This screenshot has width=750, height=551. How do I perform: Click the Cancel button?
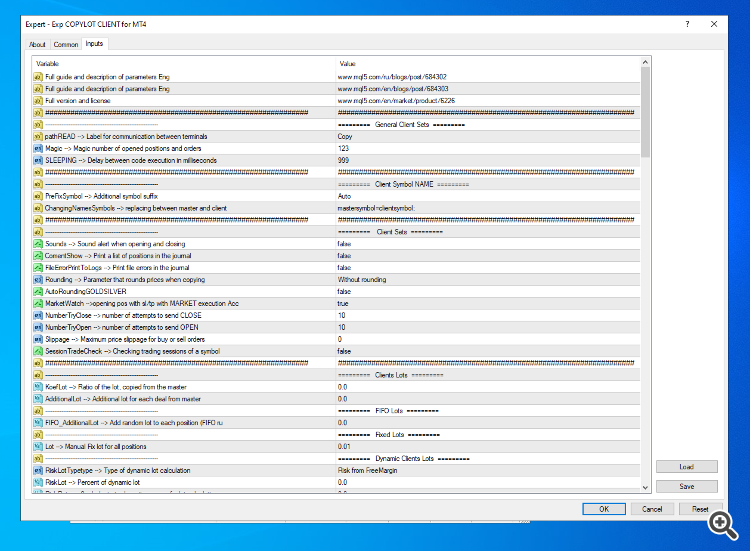pyautogui.click(x=652, y=509)
